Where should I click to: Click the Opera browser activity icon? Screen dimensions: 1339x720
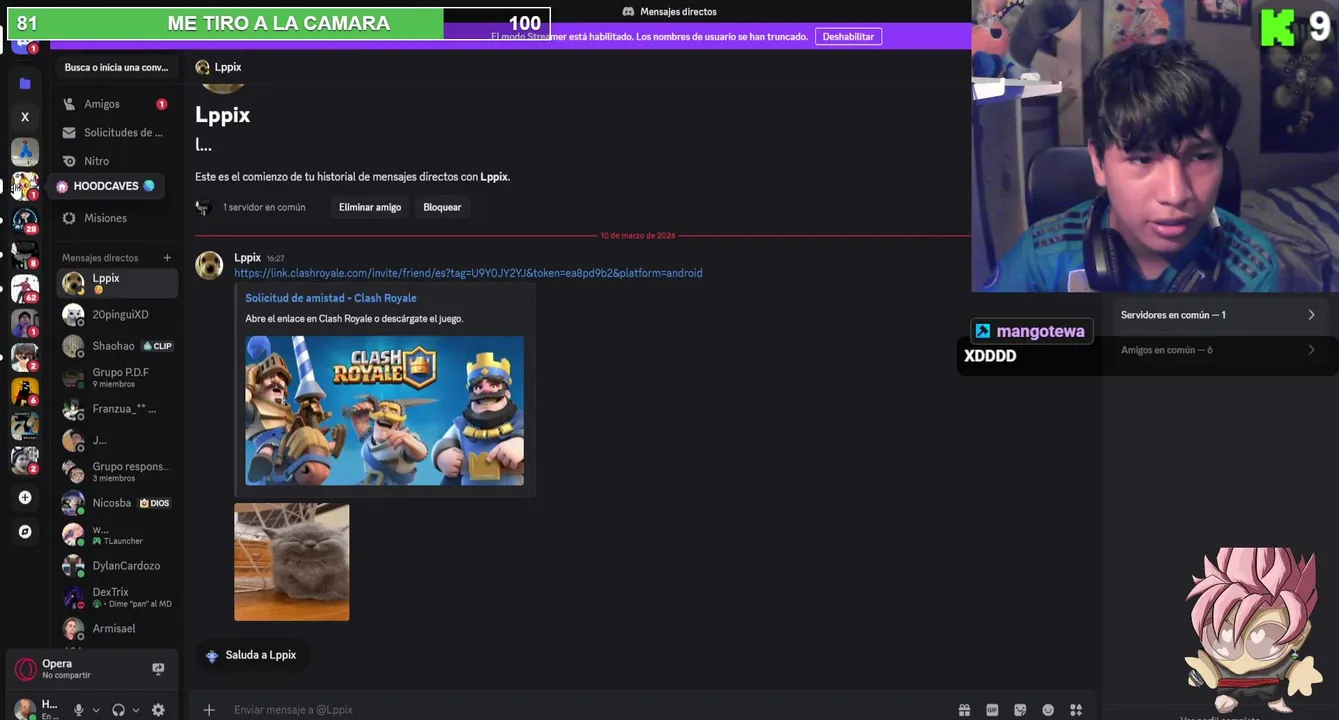(26, 669)
